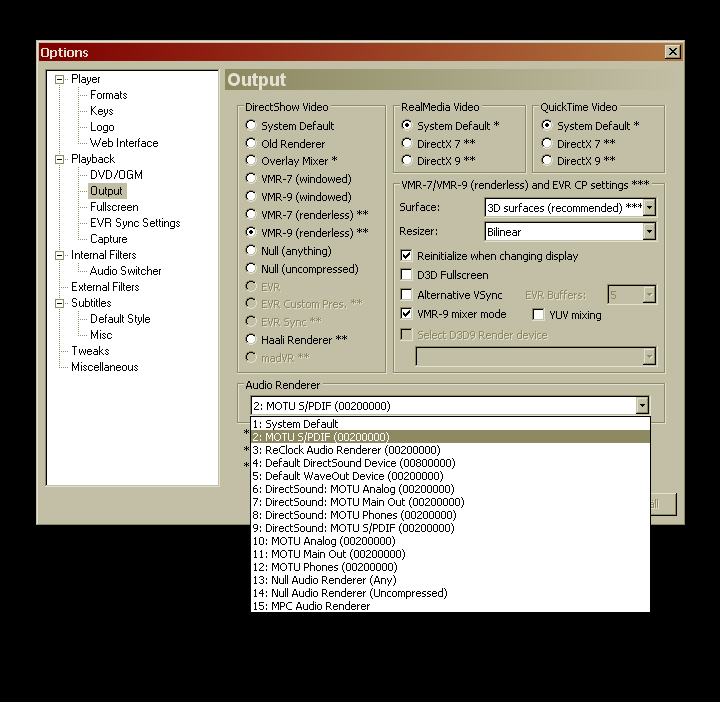This screenshot has width=720, height=702.
Task: Choose 5: Default WaveOut Device
Action: (450, 476)
